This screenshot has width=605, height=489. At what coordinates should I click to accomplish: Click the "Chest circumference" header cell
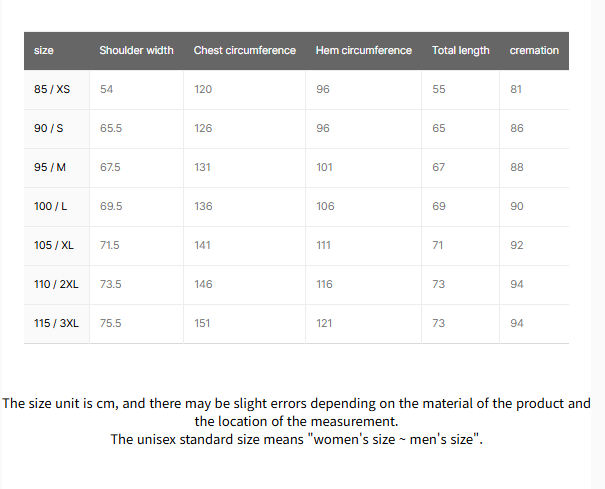tap(245, 50)
